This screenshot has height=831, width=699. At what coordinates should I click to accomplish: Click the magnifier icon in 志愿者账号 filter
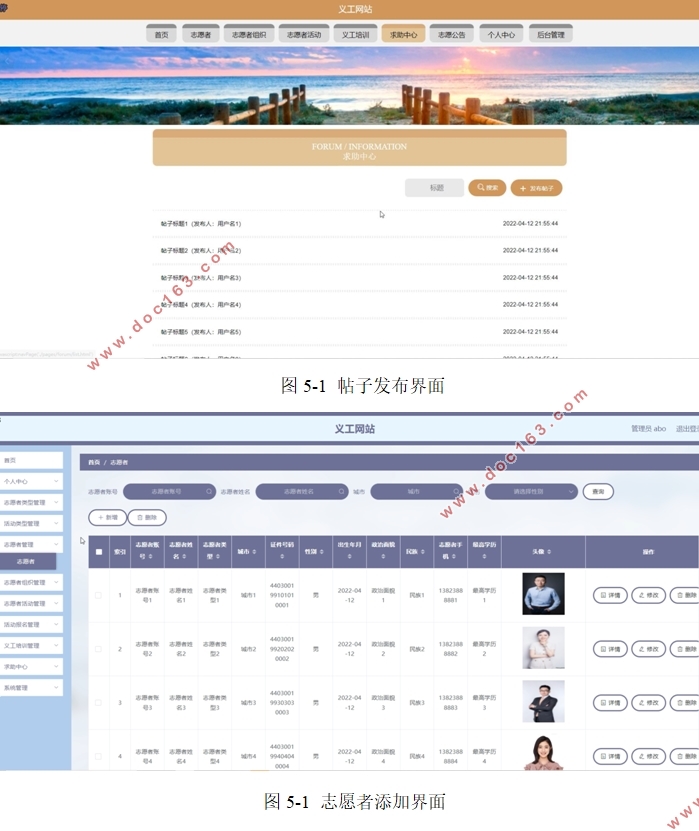click(209, 492)
